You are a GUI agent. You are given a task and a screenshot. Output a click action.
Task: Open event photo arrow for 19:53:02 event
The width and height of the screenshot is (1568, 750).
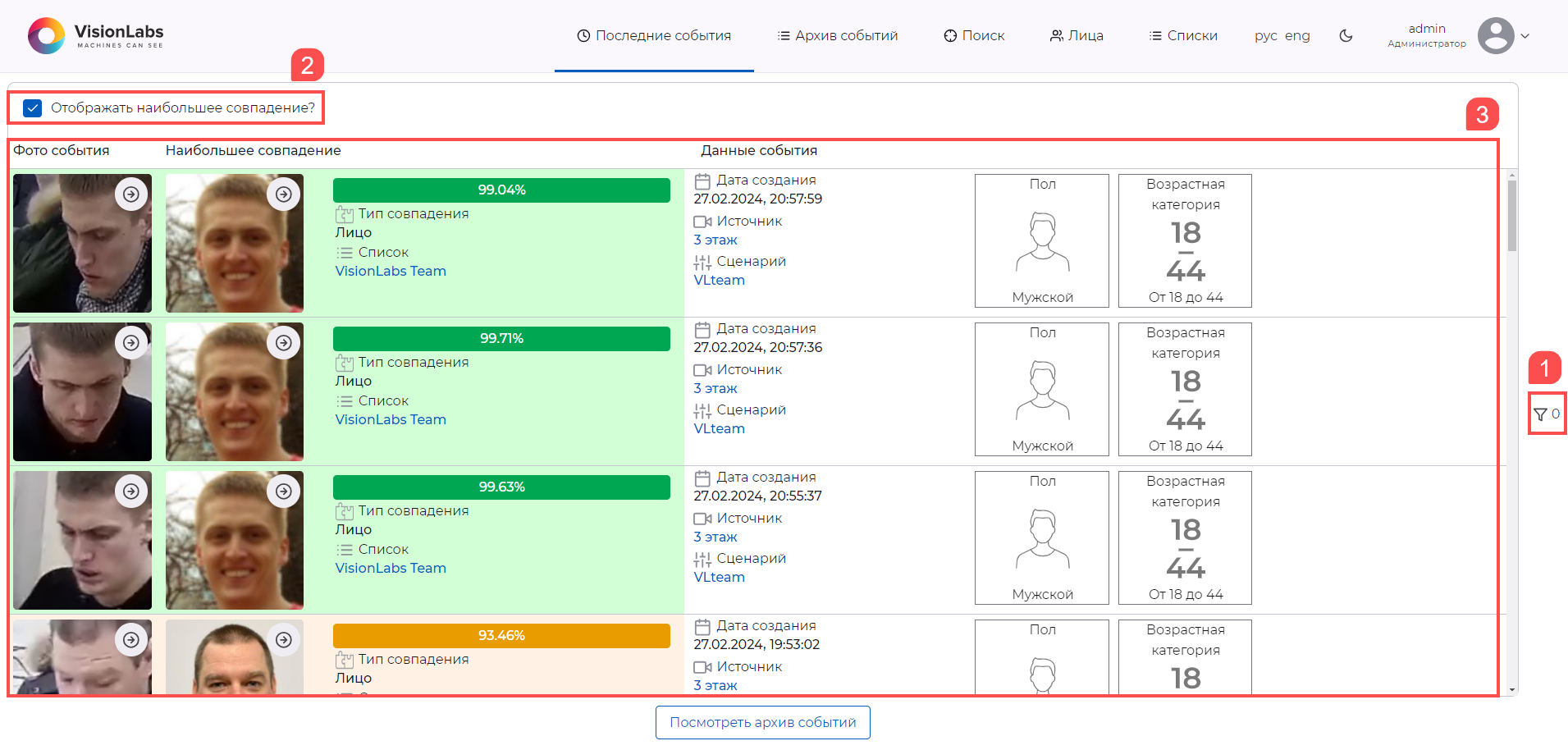pos(131,639)
